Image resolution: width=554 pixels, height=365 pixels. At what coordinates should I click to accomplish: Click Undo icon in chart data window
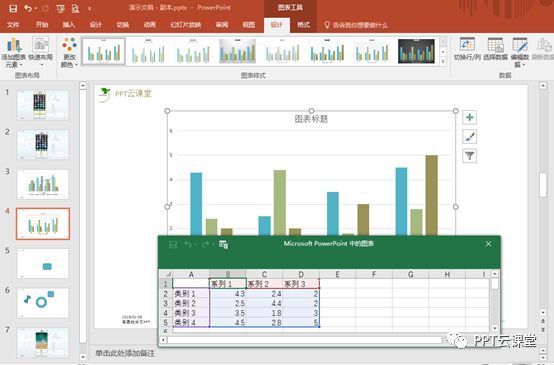(188, 244)
